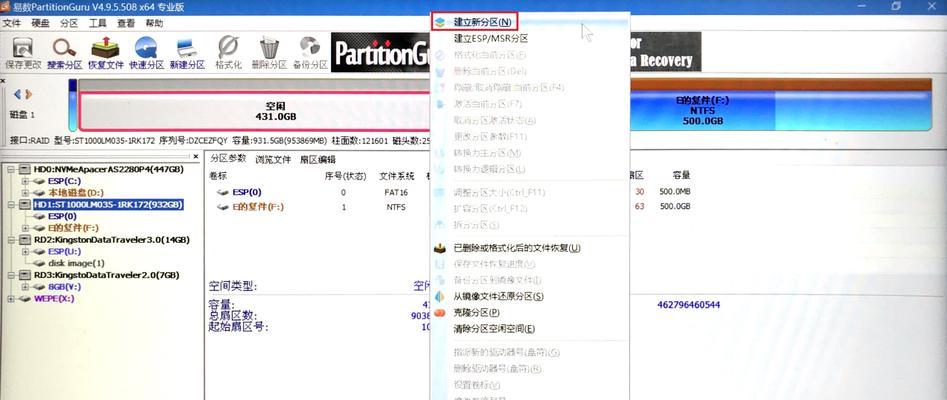Click the 格式化 format toolbar icon

coord(228,48)
